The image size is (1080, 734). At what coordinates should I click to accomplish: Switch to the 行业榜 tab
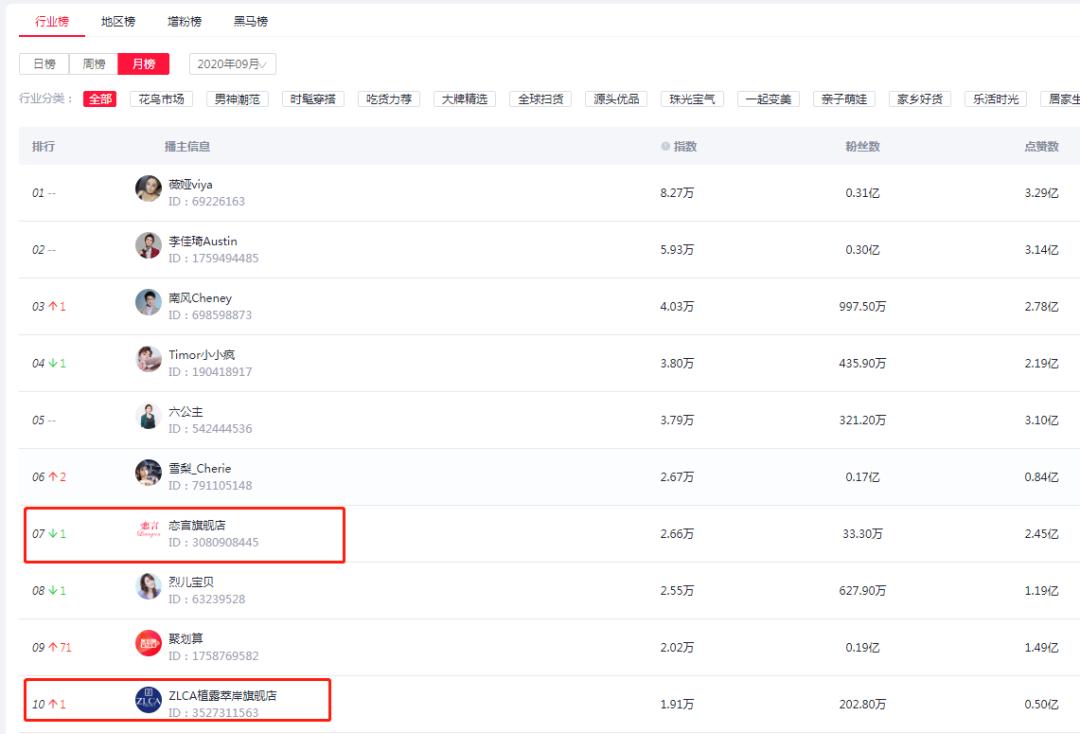coord(52,21)
